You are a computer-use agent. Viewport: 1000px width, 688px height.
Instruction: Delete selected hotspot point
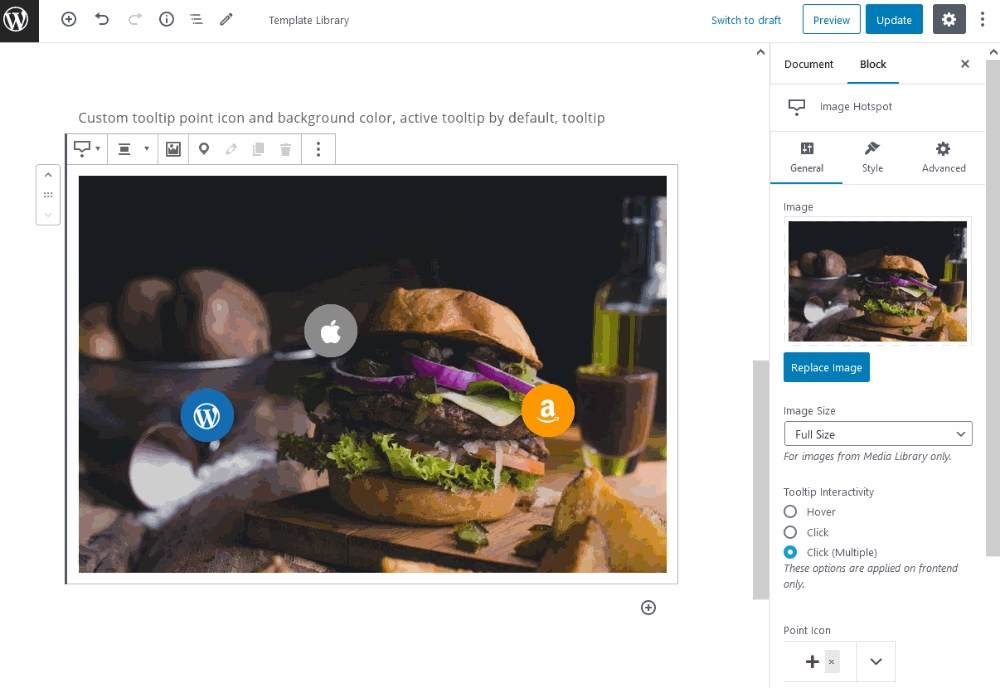click(x=286, y=149)
